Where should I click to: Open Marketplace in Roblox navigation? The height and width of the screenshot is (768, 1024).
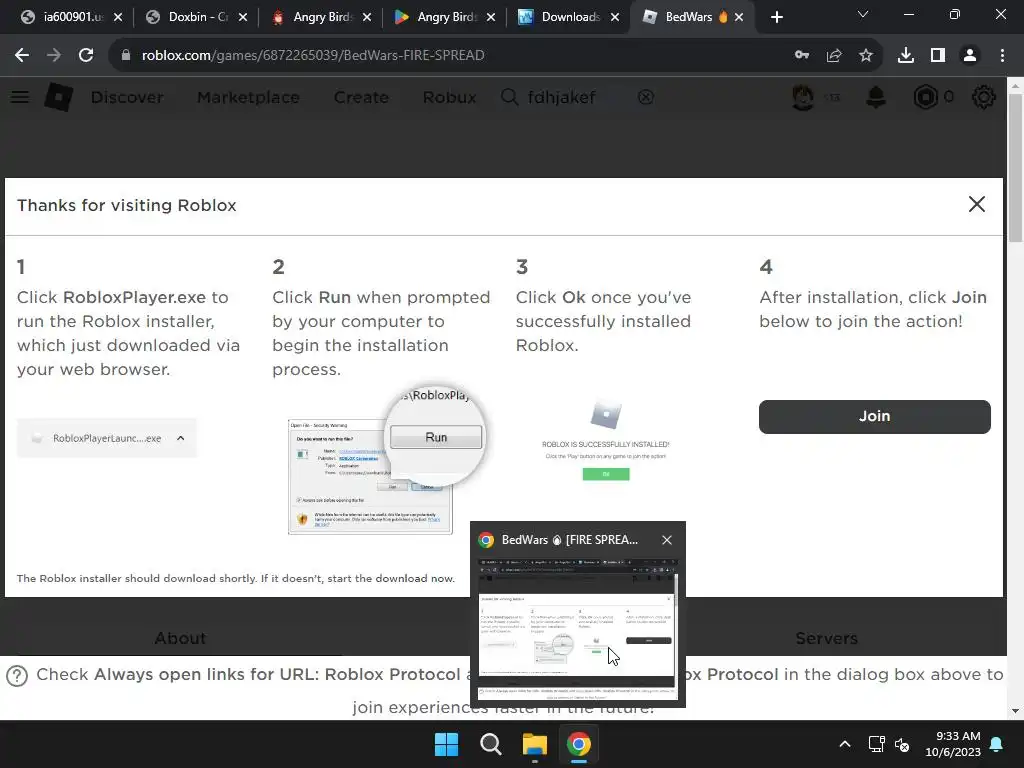248,97
